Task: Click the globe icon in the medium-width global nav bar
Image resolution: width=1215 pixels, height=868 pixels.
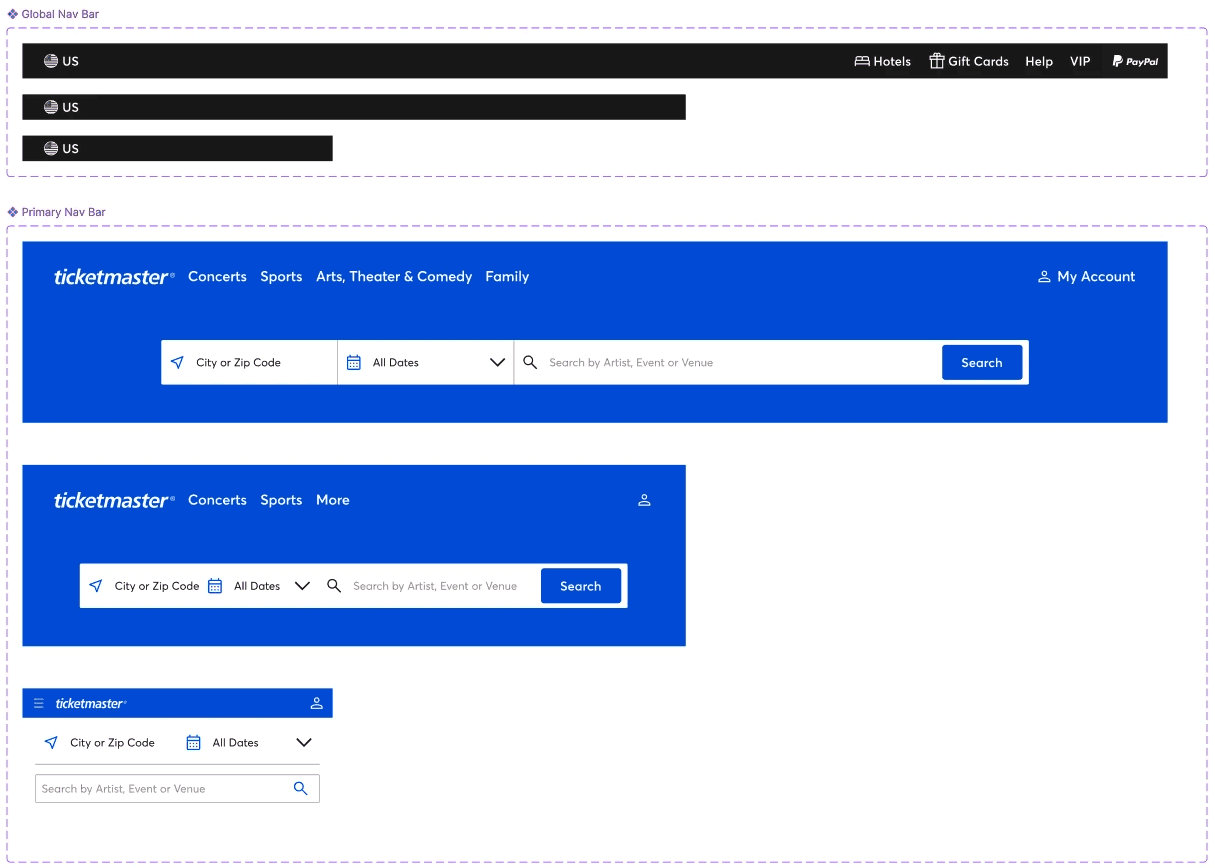Action: click(x=51, y=107)
